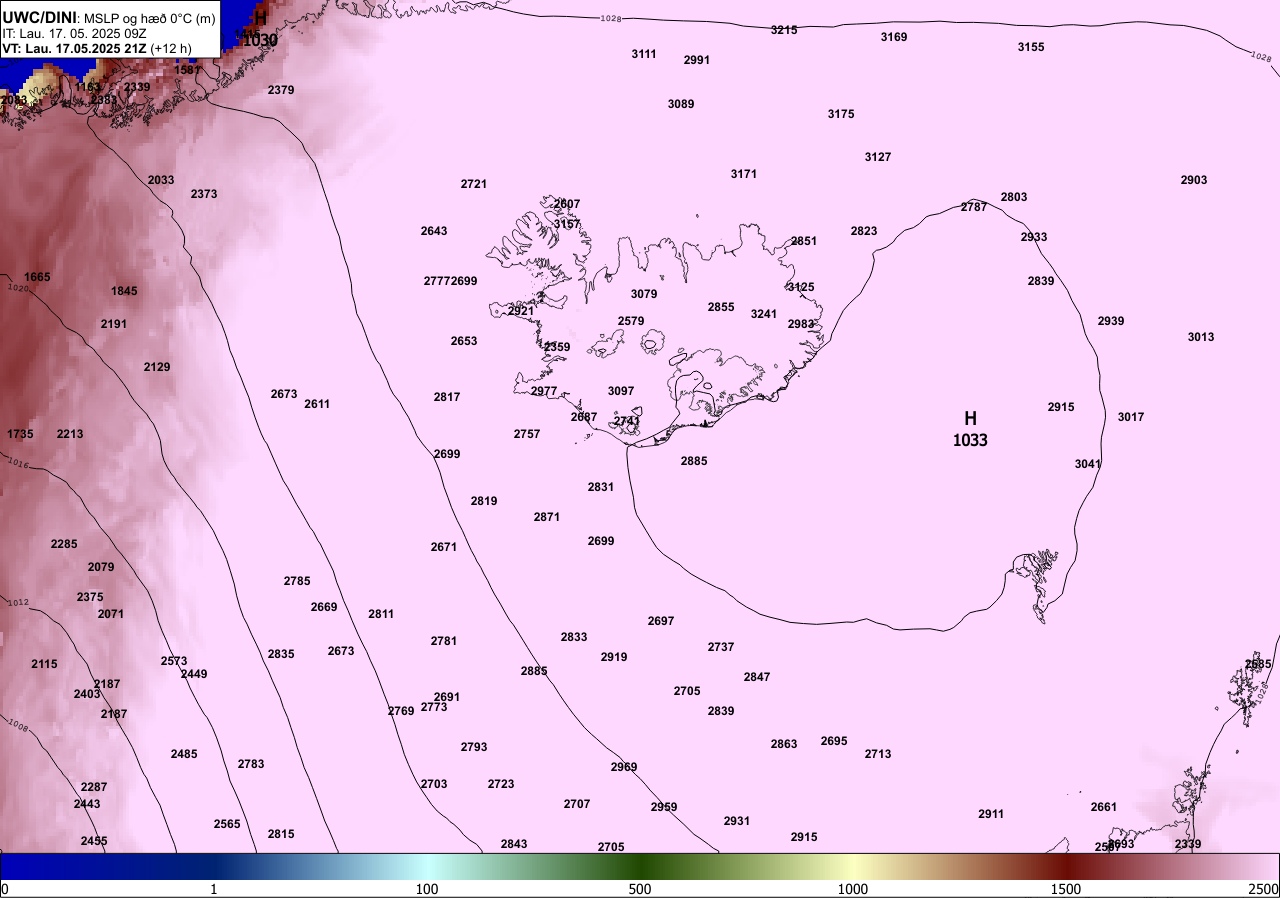Click the 3171 height value

(744, 174)
